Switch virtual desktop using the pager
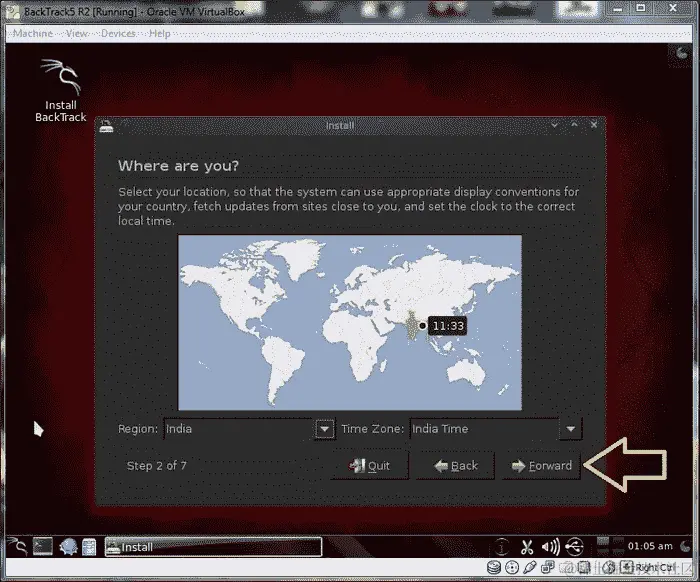The width and height of the screenshot is (700, 582). 610,546
